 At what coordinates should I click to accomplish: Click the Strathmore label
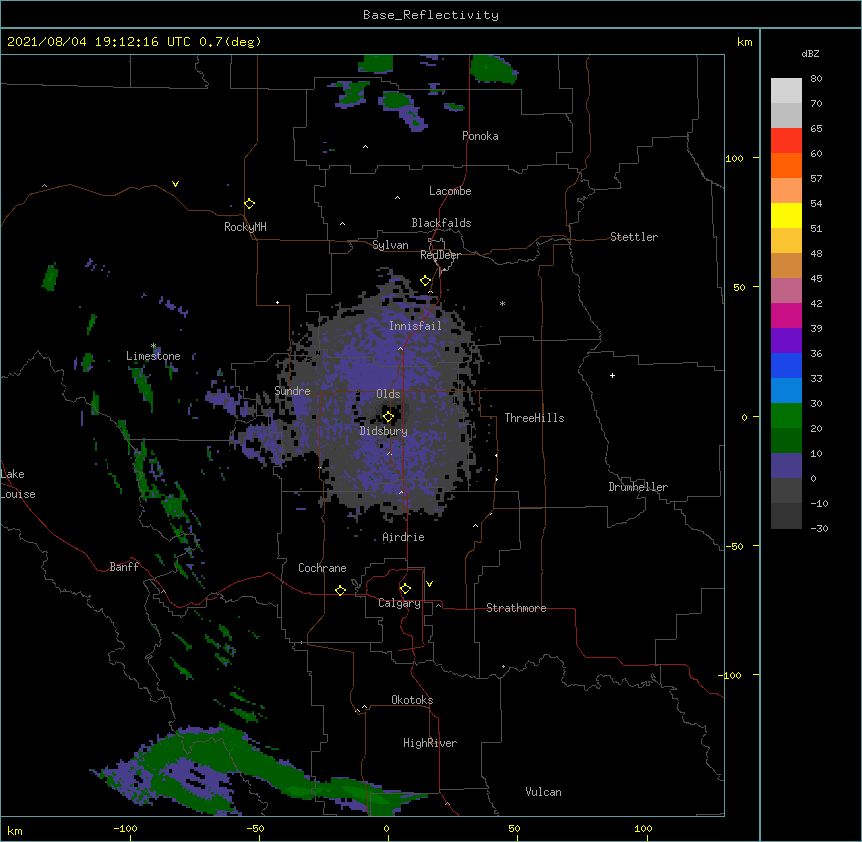pos(516,608)
